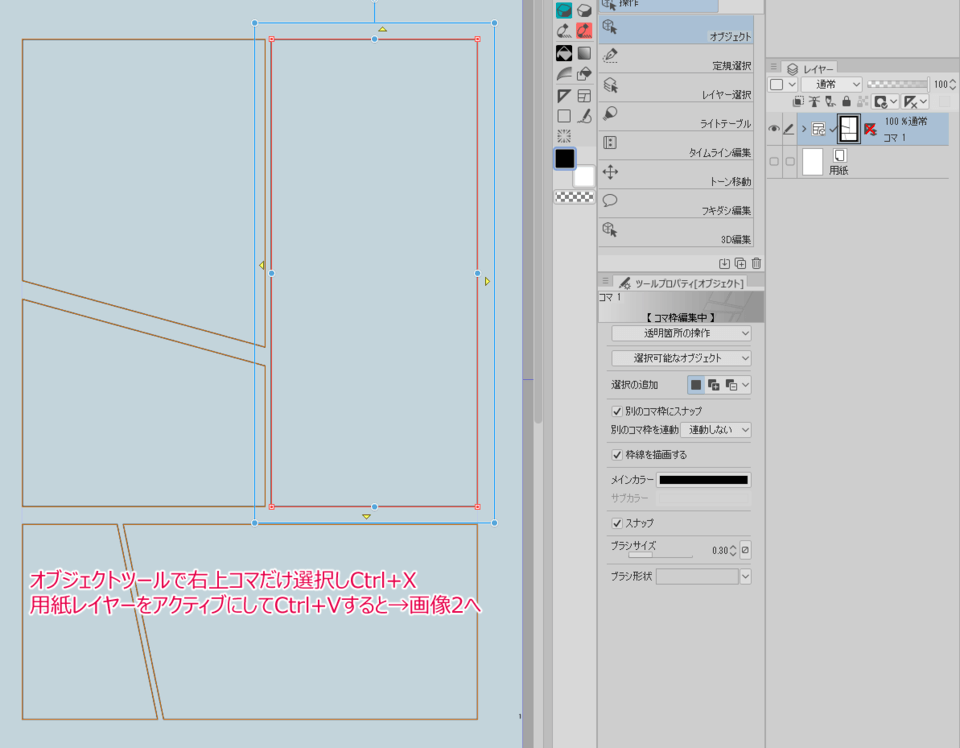Select the 定規選択 sub tool
The height and width of the screenshot is (748, 960).
pyautogui.click(x=676, y=58)
